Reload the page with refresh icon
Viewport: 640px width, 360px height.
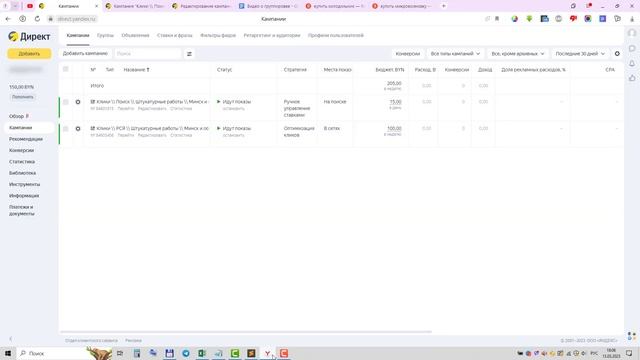tap(37, 19)
